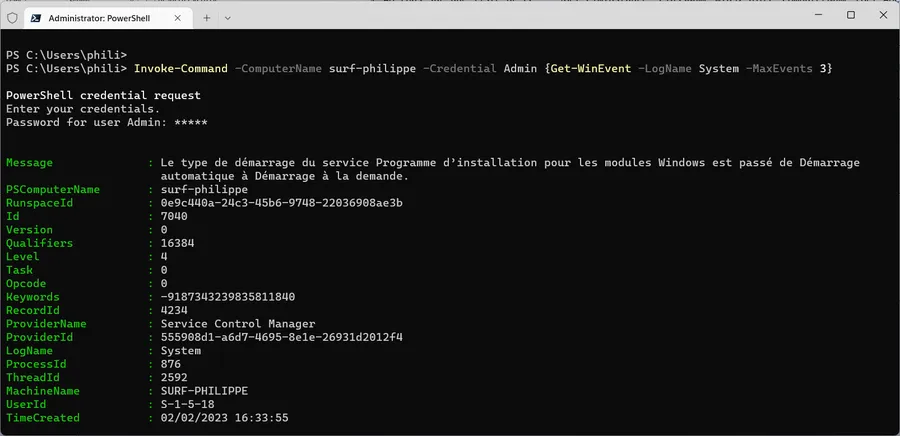Close the terminal window

pyautogui.click(x=883, y=15)
